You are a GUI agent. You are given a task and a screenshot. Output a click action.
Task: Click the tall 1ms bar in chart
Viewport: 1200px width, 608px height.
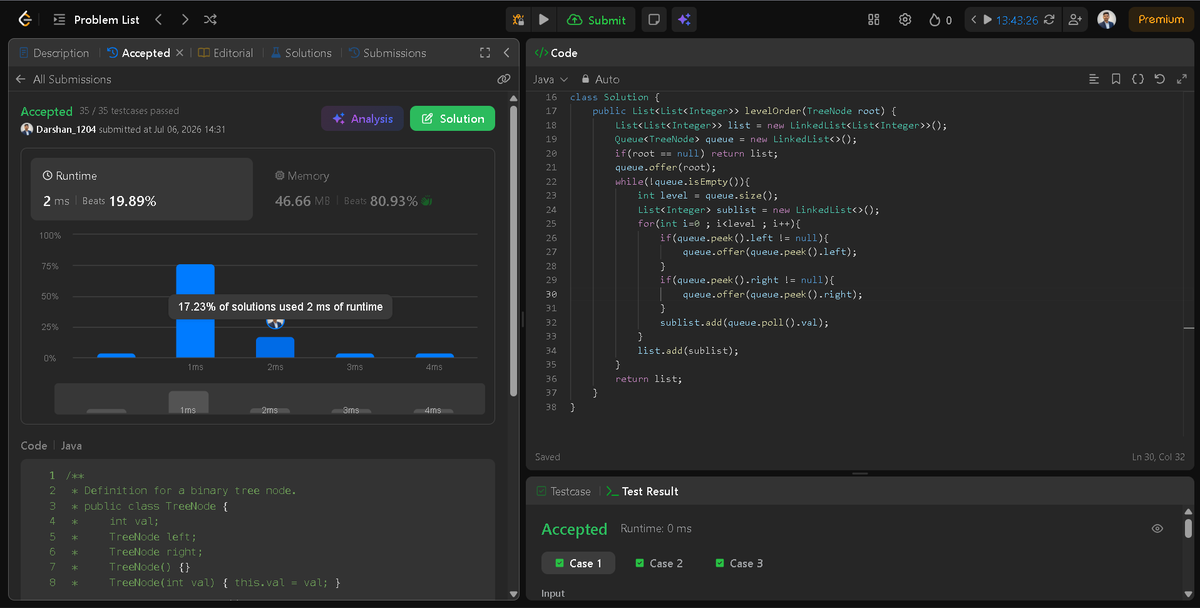coord(195,311)
